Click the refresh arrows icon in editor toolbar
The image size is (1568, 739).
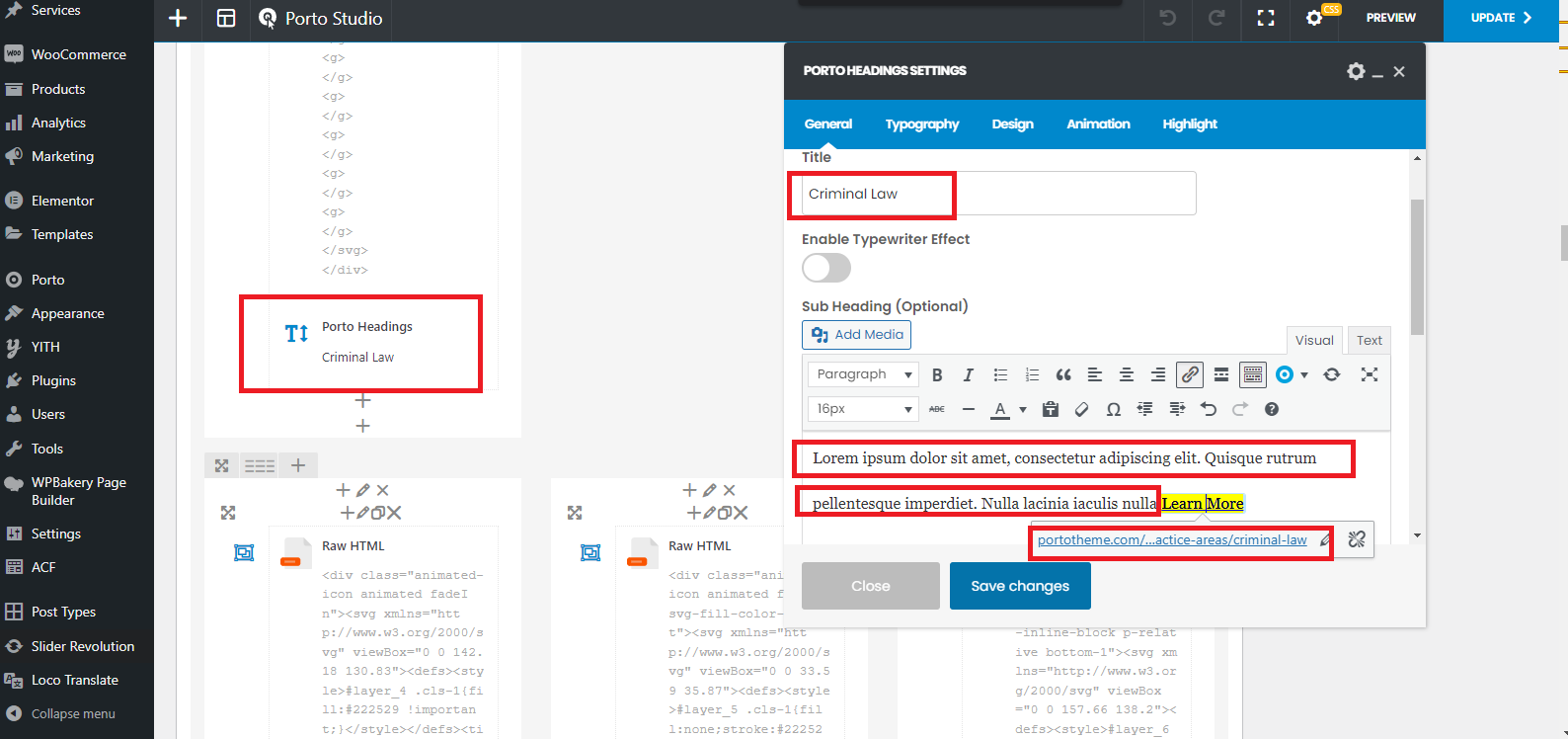tap(1332, 374)
